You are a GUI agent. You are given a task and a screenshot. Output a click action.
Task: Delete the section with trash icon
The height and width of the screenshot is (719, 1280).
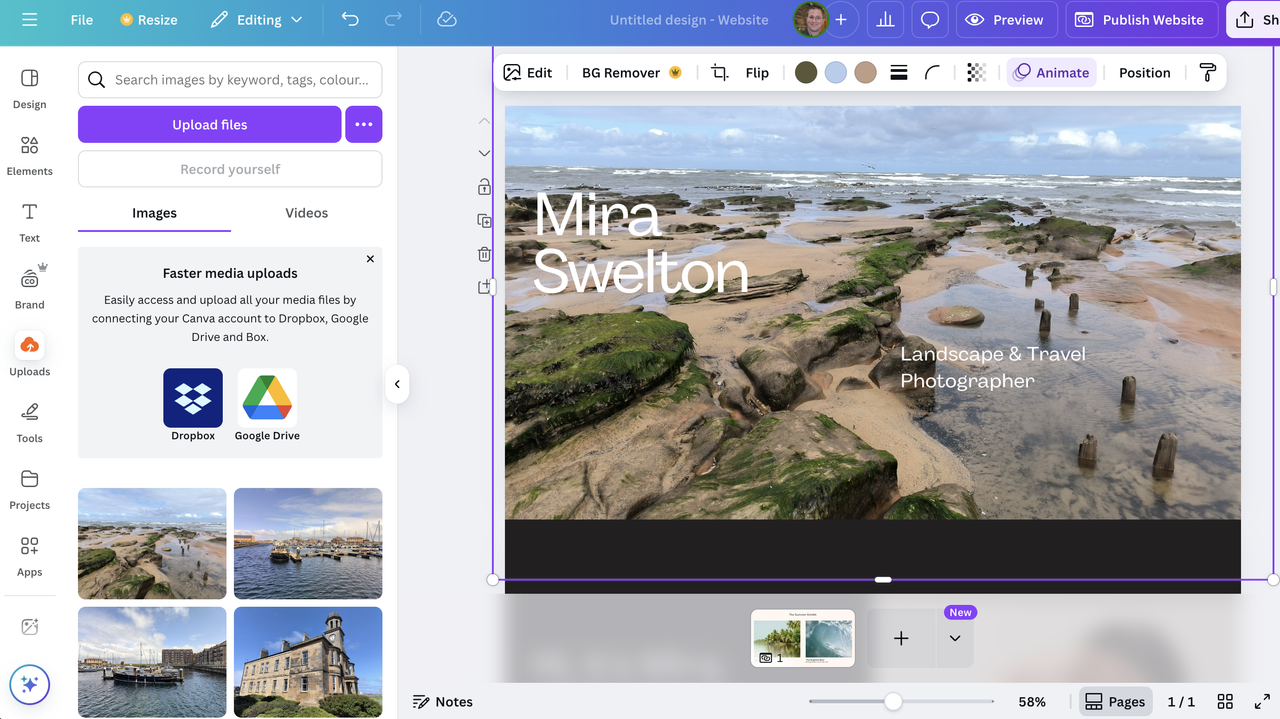click(484, 254)
